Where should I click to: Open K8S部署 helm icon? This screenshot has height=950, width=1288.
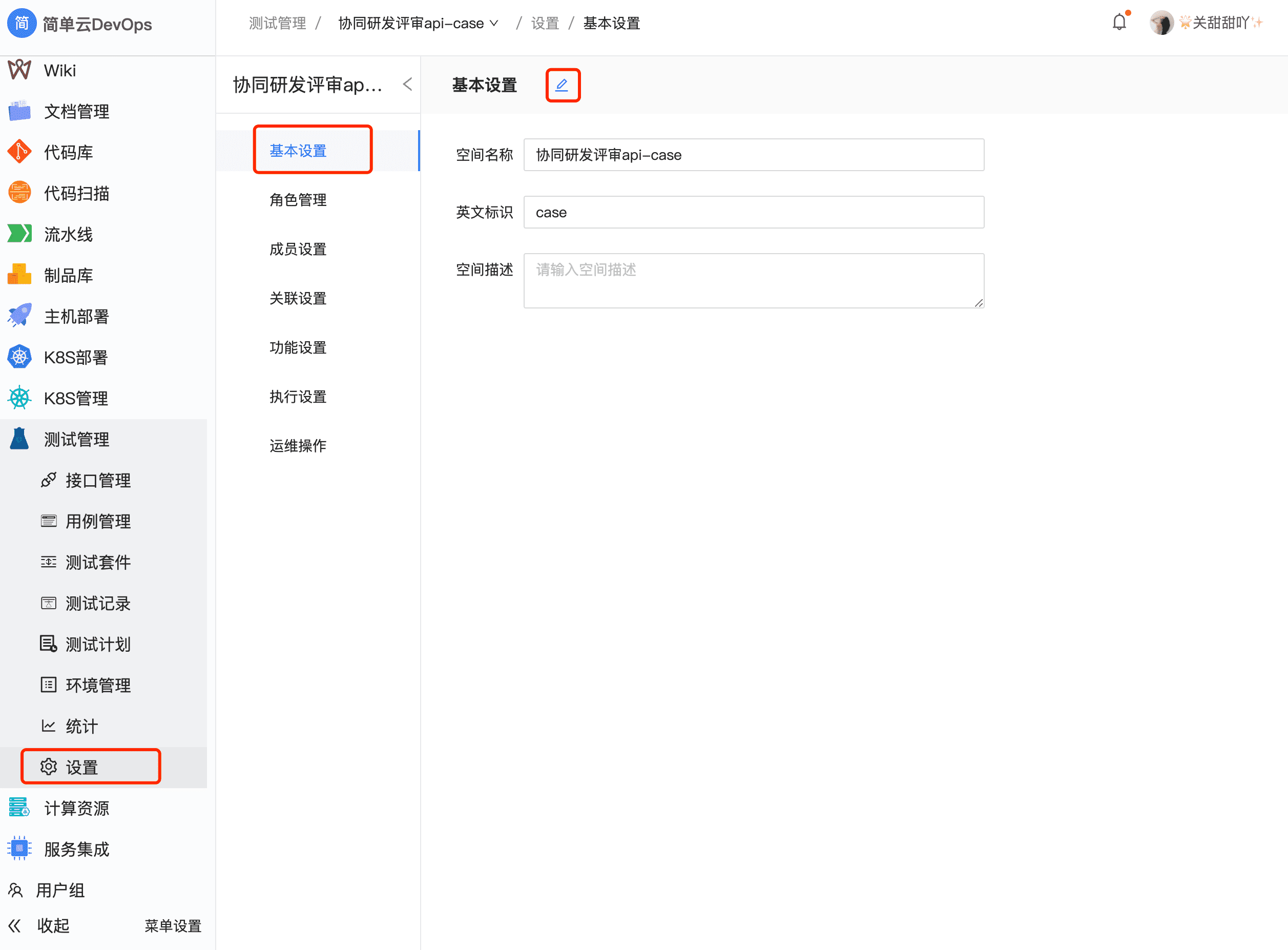tap(19, 357)
